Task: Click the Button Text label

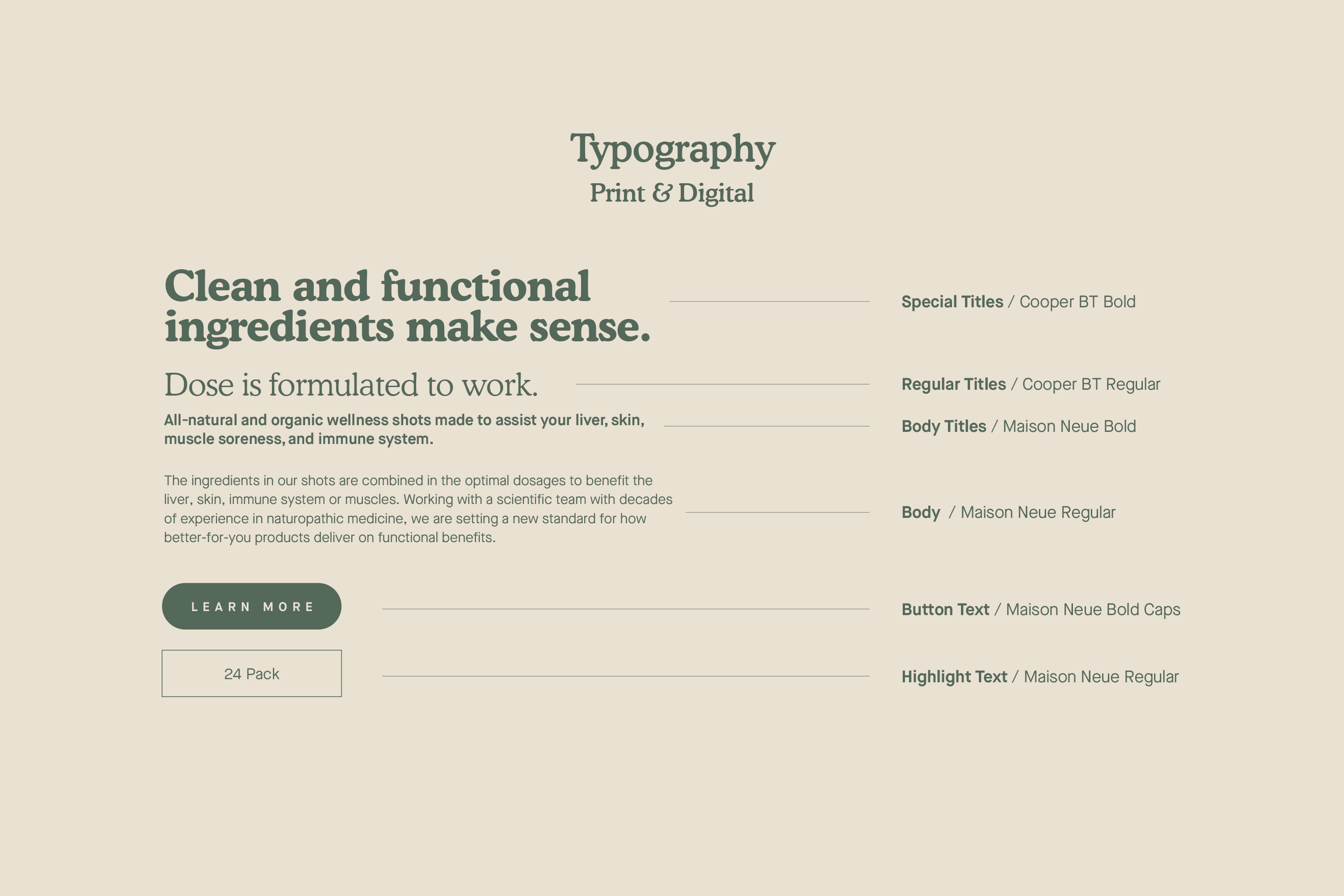Action: click(x=945, y=610)
